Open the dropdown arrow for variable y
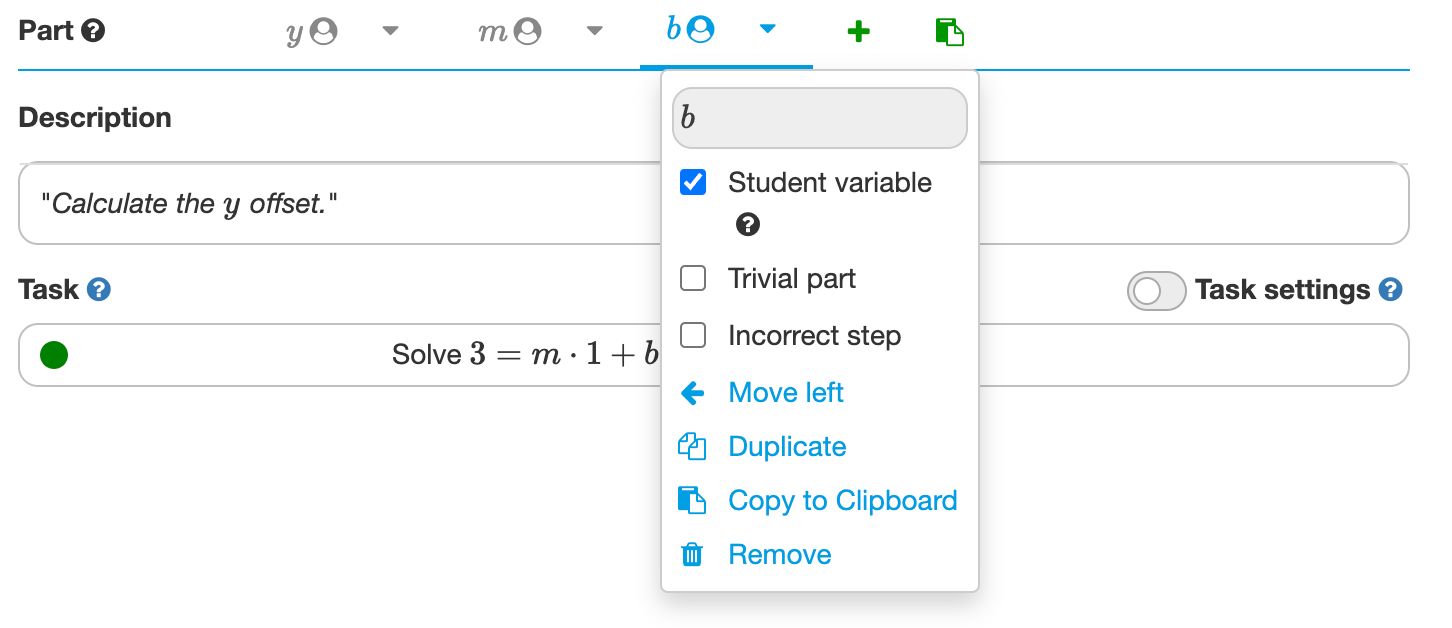The image size is (1452, 628). (390, 30)
